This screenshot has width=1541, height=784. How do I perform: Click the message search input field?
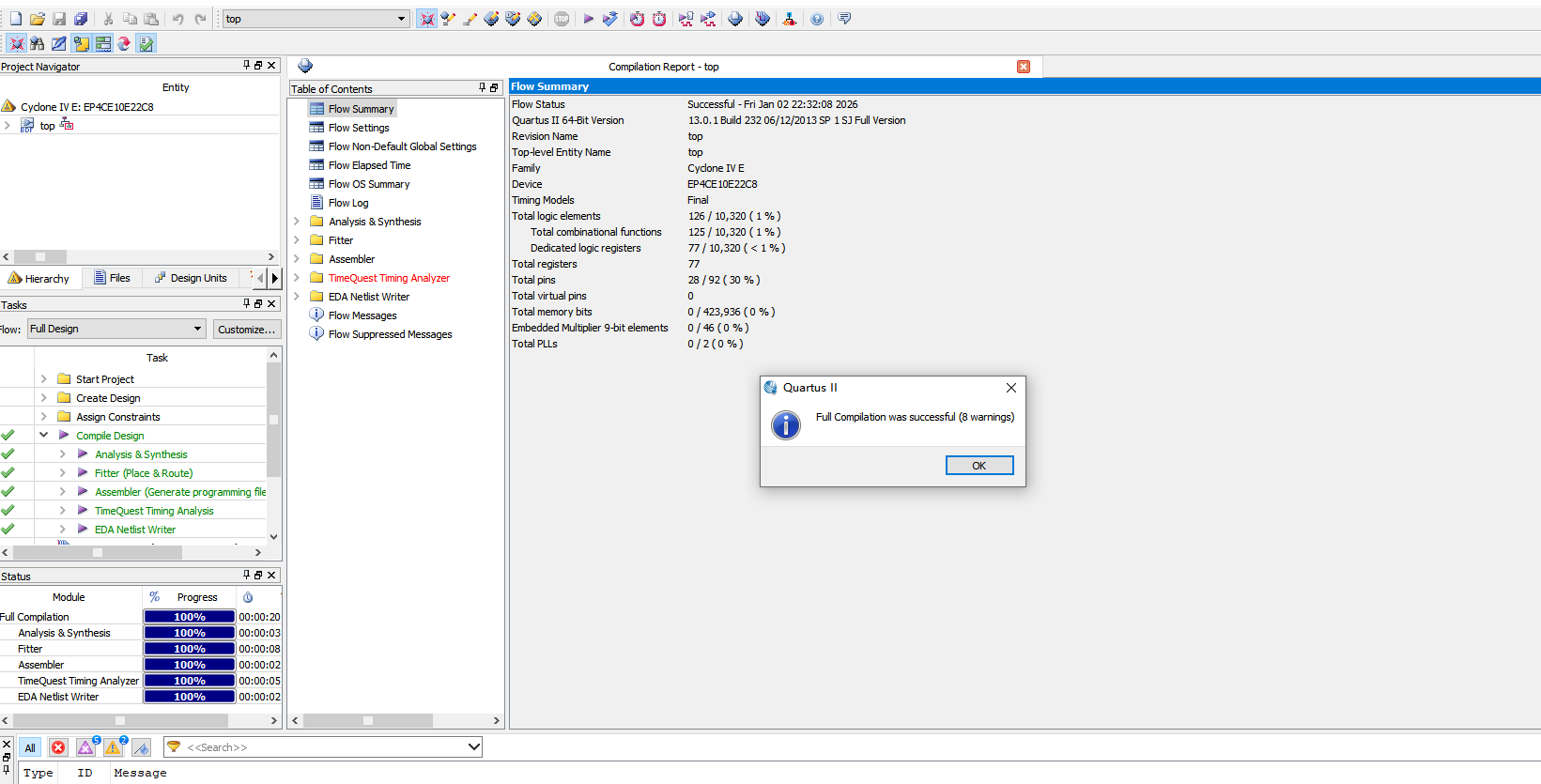[324, 747]
